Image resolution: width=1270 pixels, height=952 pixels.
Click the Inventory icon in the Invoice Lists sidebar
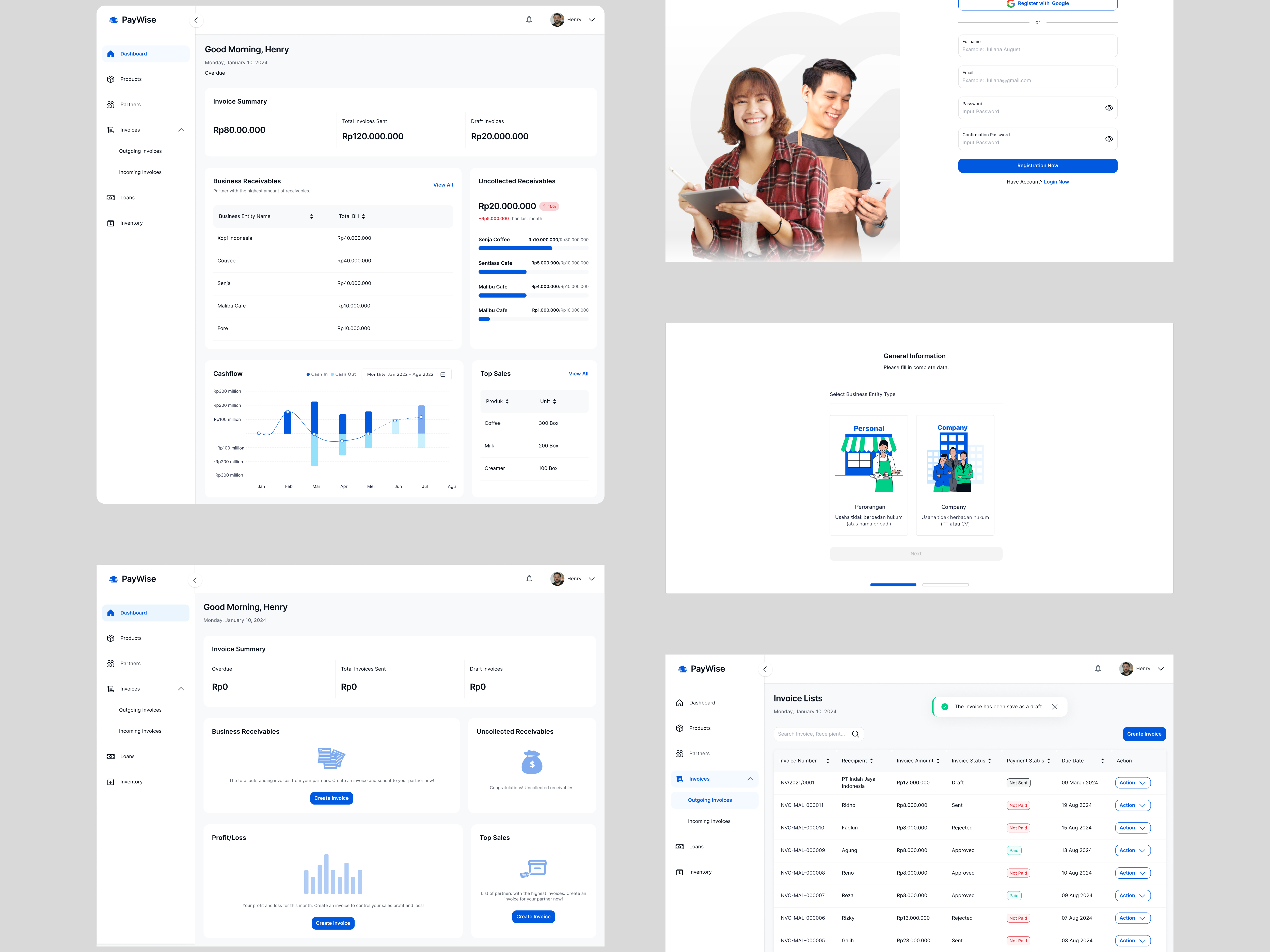pos(680,872)
